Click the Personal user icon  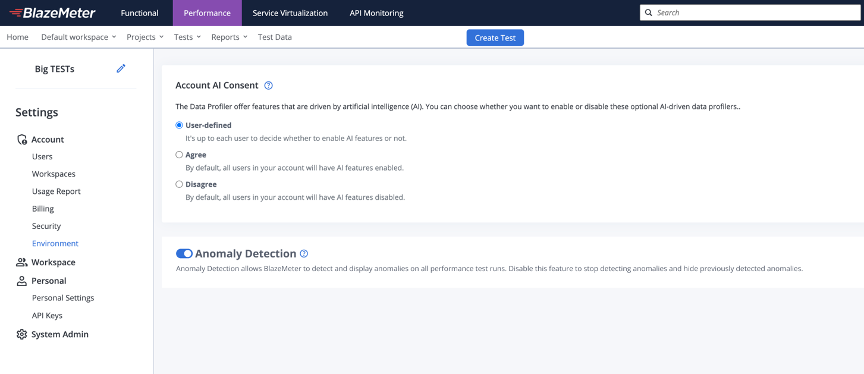[x=22, y=281]
